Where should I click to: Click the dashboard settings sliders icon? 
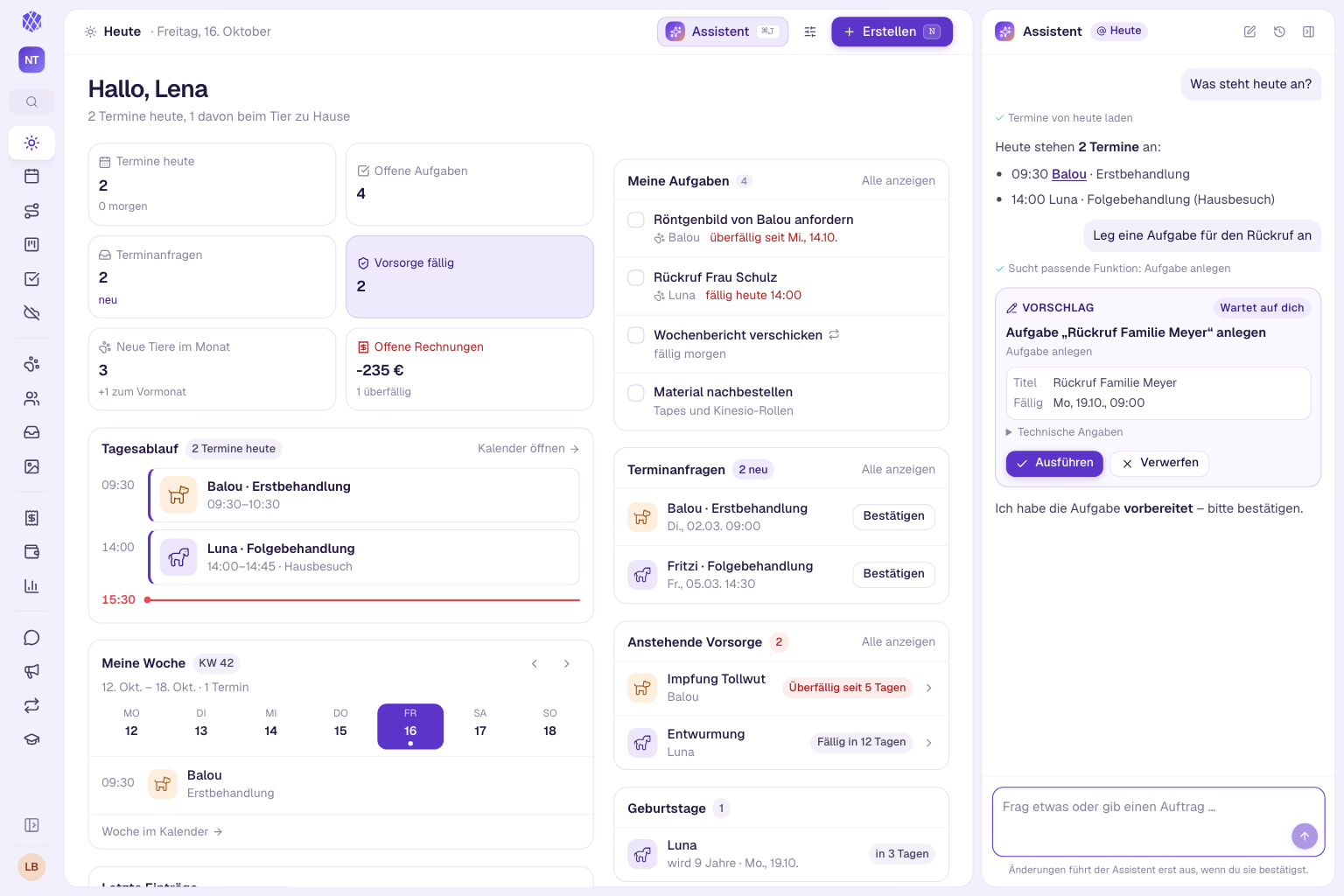click(810, 31)
